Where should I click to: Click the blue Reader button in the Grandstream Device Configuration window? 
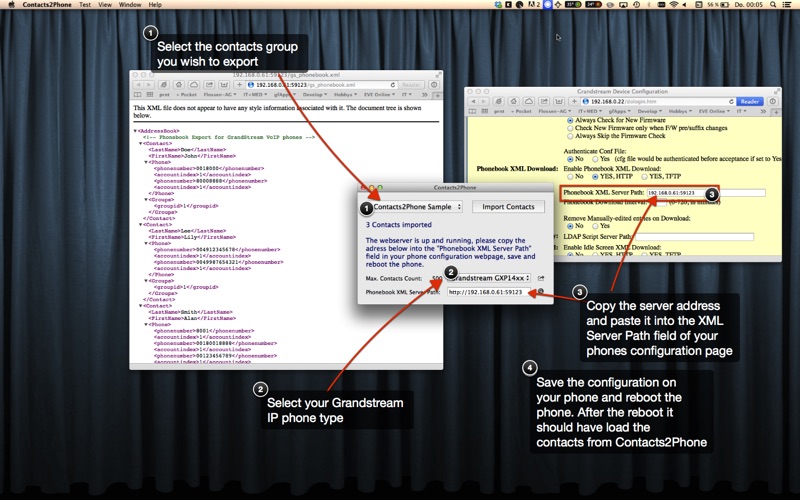(x=749, y=102)
